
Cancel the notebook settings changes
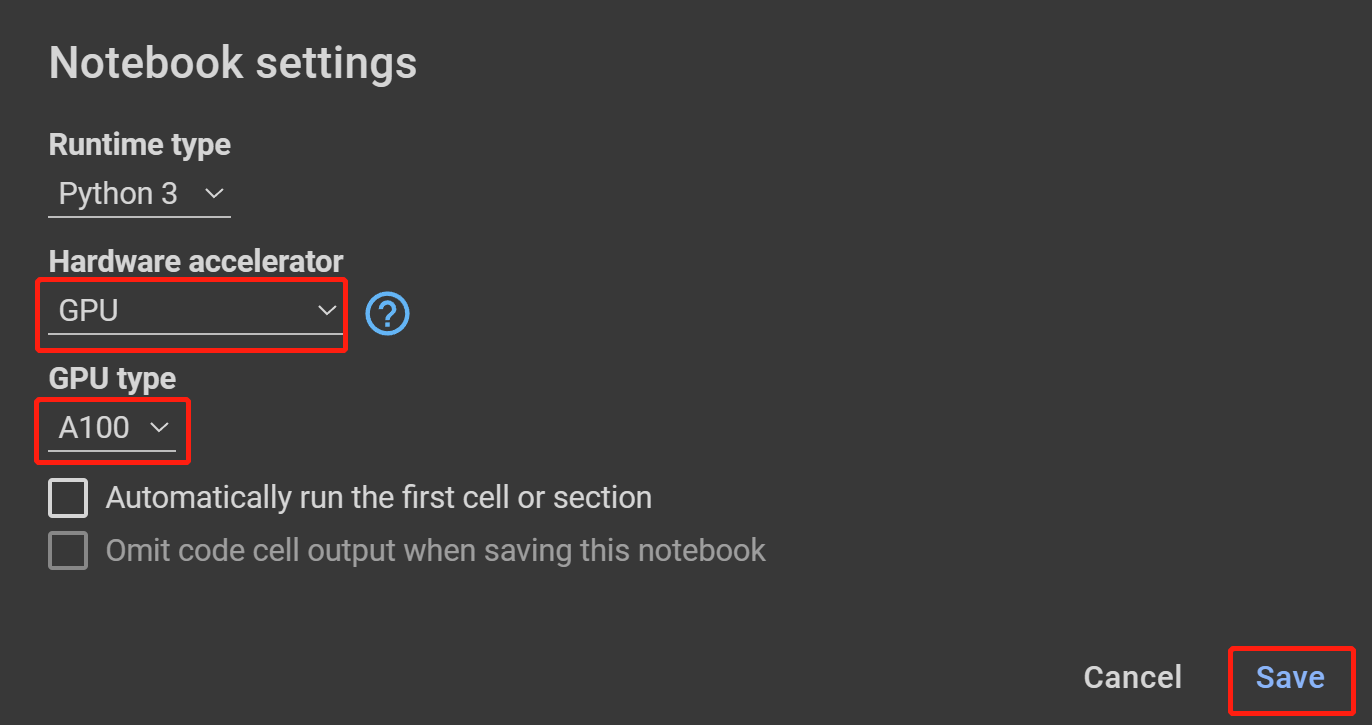(1132, 678)
